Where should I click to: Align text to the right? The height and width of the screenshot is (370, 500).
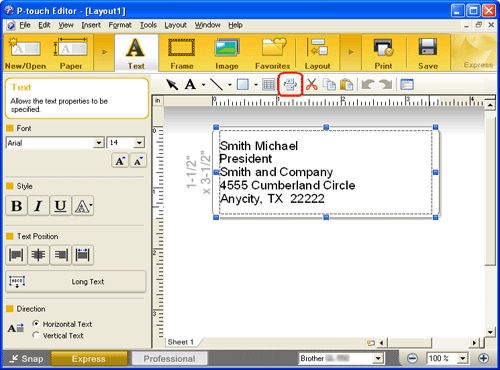(x=61, y=255)
